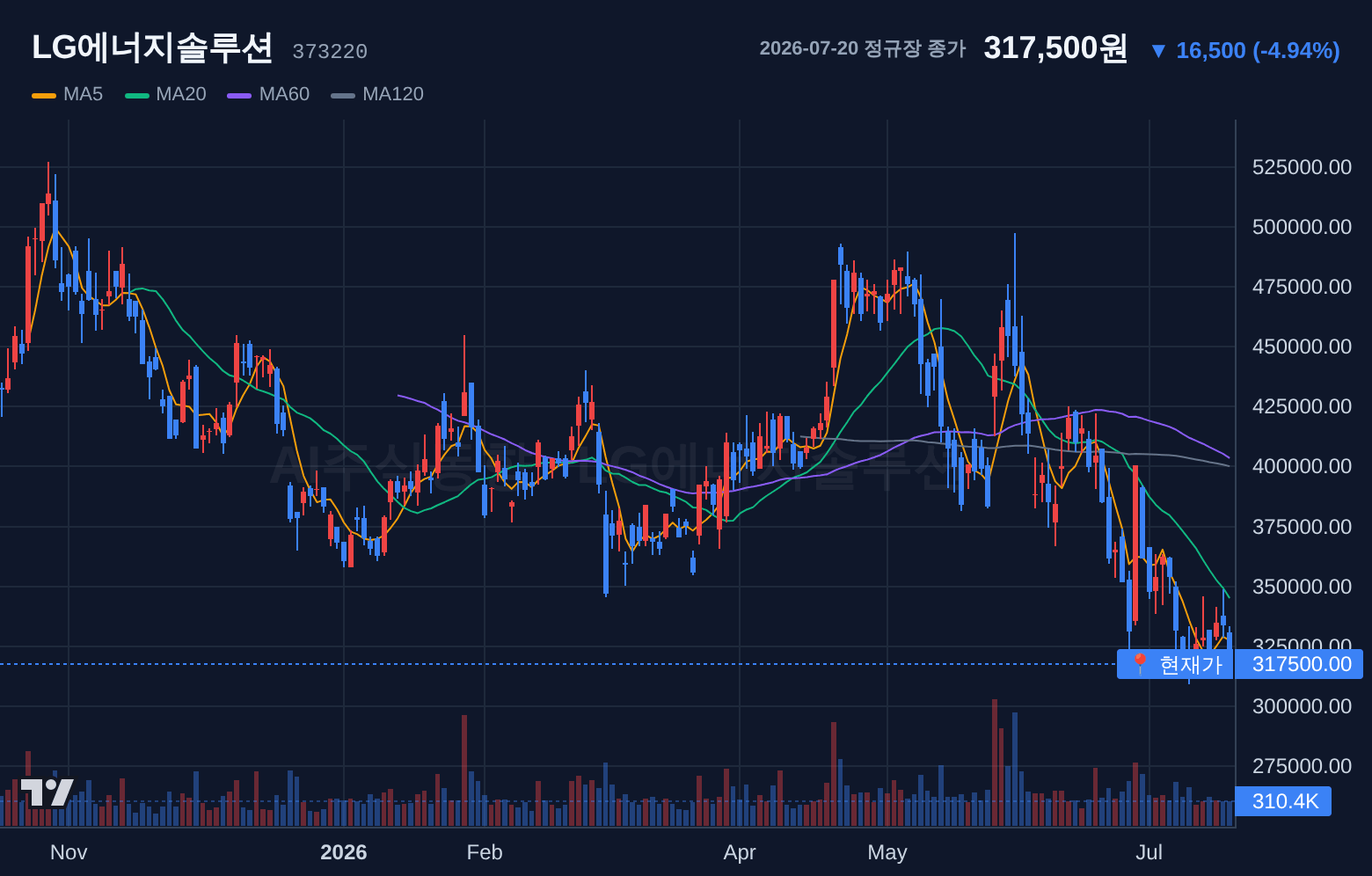Click the Nov time axis label
The width and height of the screenshot is (1372, 876).
click(69, 852)
